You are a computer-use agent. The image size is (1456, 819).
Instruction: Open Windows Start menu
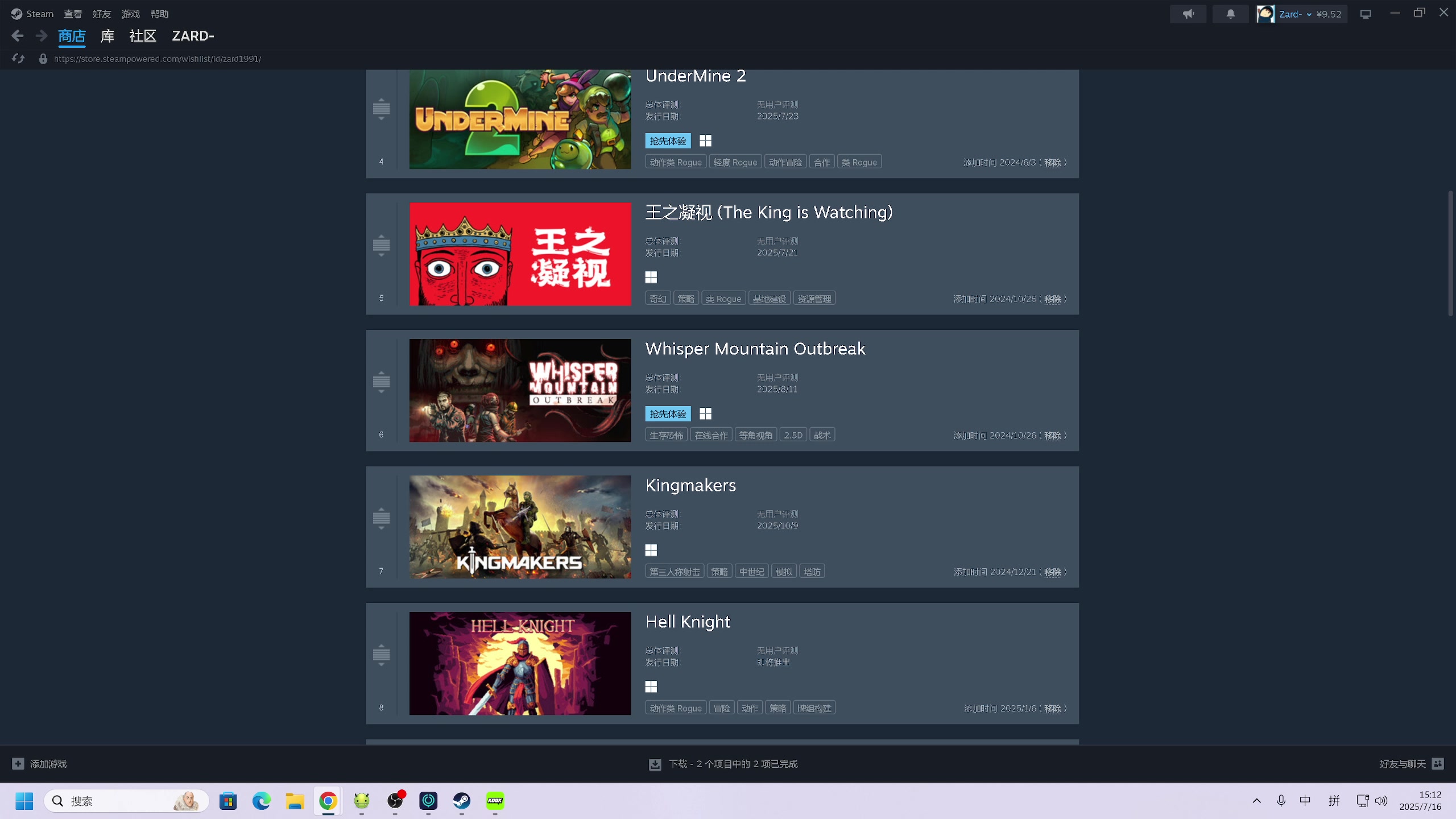click(x=24, y=801)
